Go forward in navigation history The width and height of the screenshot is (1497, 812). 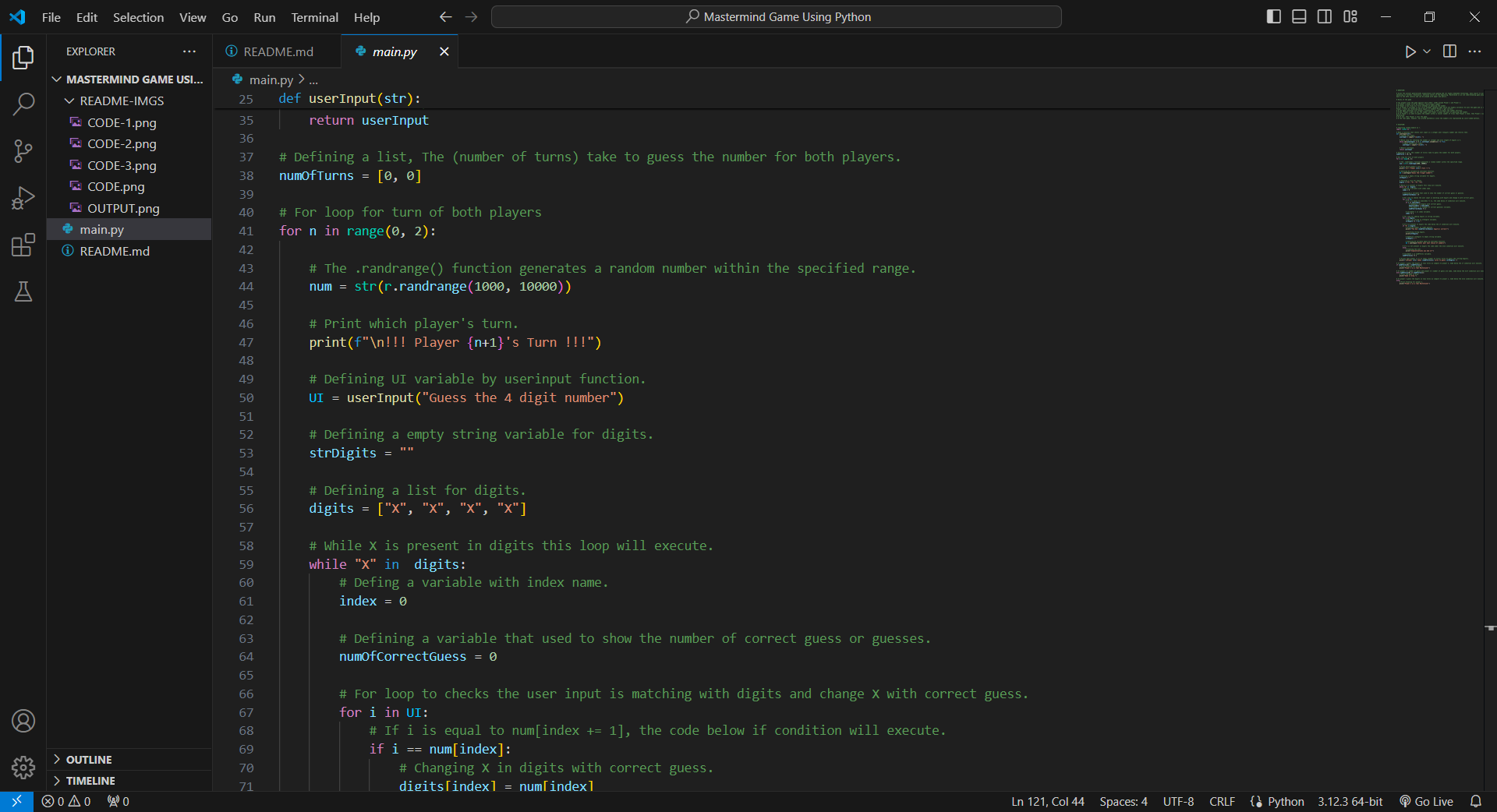[x=471, y=17]
